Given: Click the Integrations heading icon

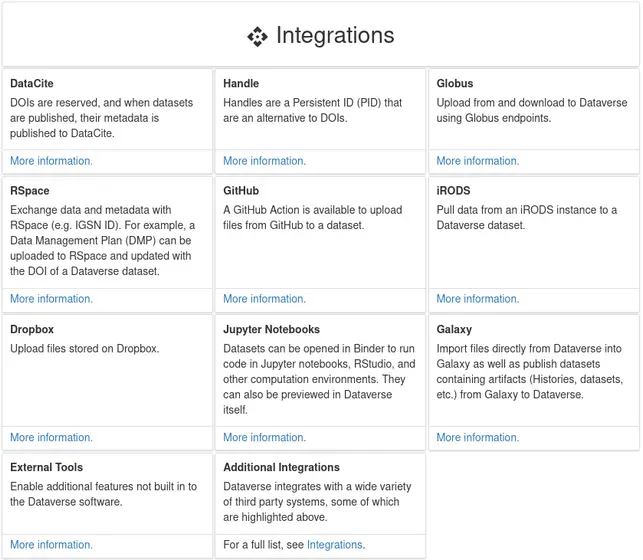Looking at the screenshot, I should pos(257,36).
